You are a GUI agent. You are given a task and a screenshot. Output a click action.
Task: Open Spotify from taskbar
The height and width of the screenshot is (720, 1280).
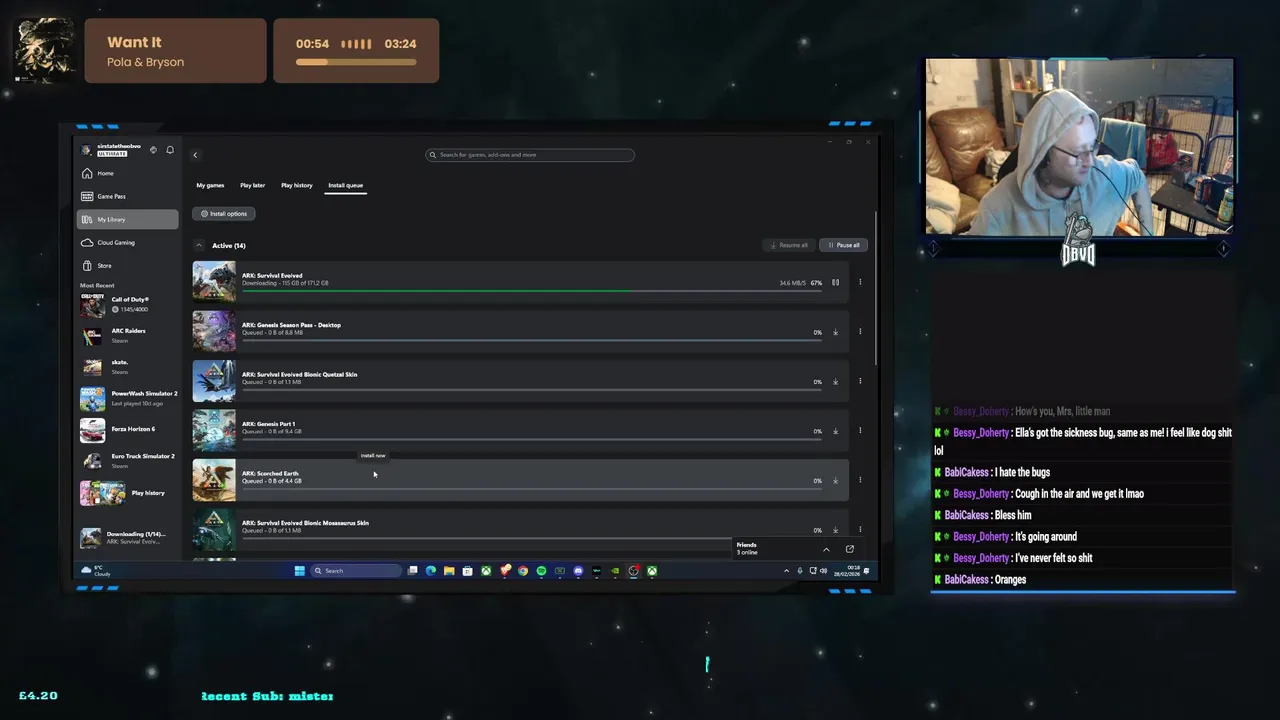[541, 571]
